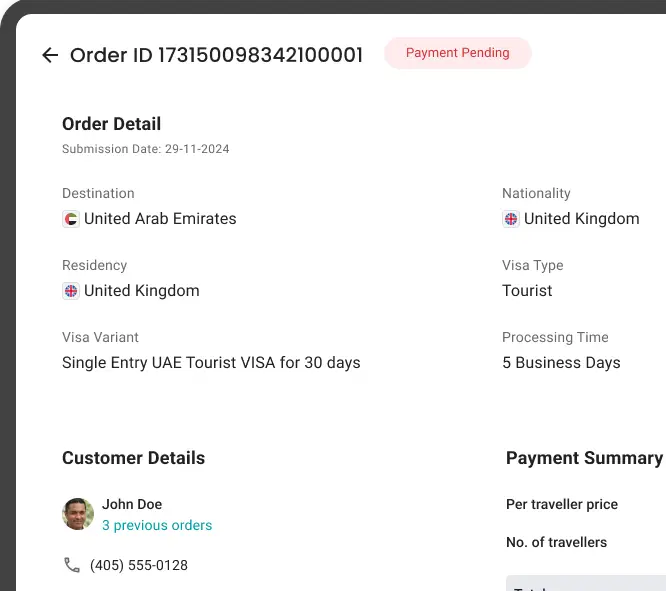Click the Tourist visa type value

coord(527,291)
